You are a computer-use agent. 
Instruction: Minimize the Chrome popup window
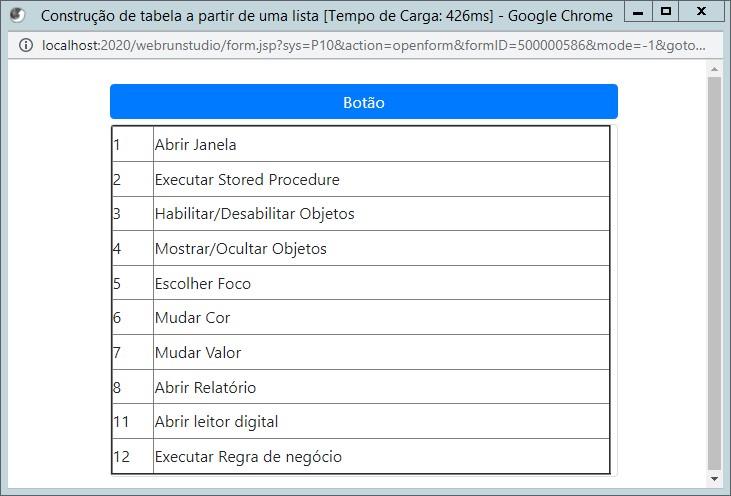click(x=634, y=11)
